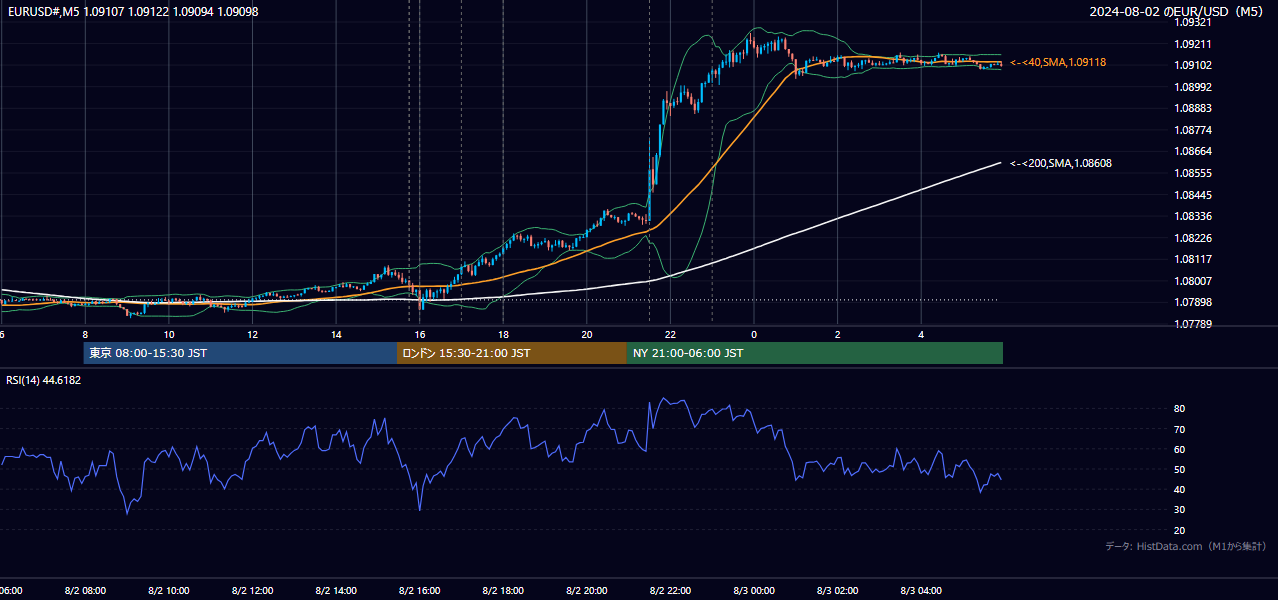Image resolution: width=1278 pixels, height=600 pixels.
Task: Click the 8/2 16:00 time axis label
Action: point(420,590)
